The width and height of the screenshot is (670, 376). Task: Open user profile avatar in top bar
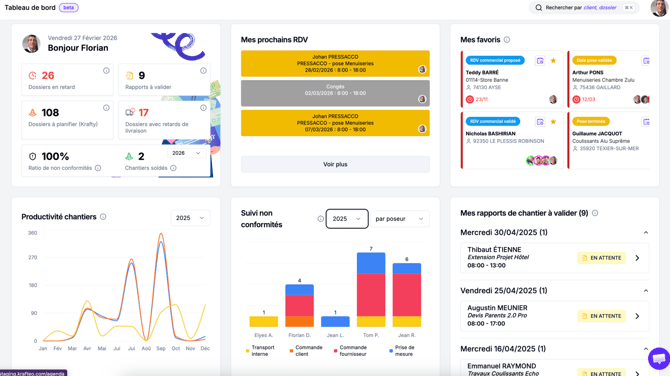tap(659, 8)
